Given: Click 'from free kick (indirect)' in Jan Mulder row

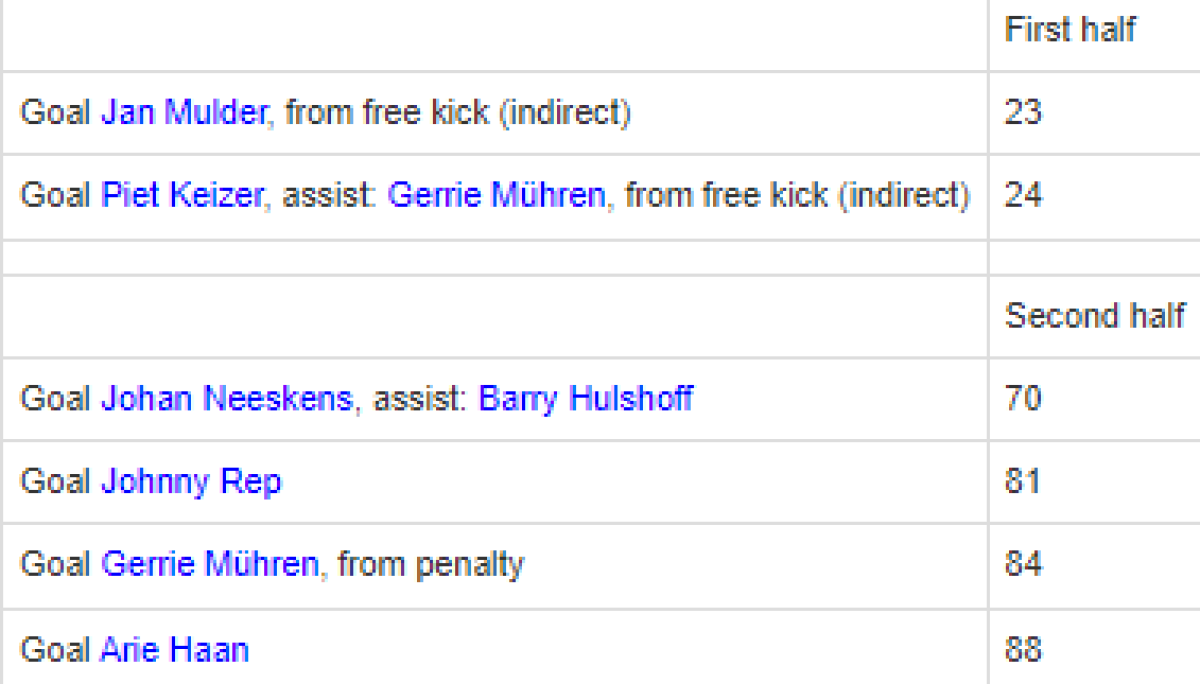Looking at the screenshot, I should pyautogui.click(x=458, y=112).
